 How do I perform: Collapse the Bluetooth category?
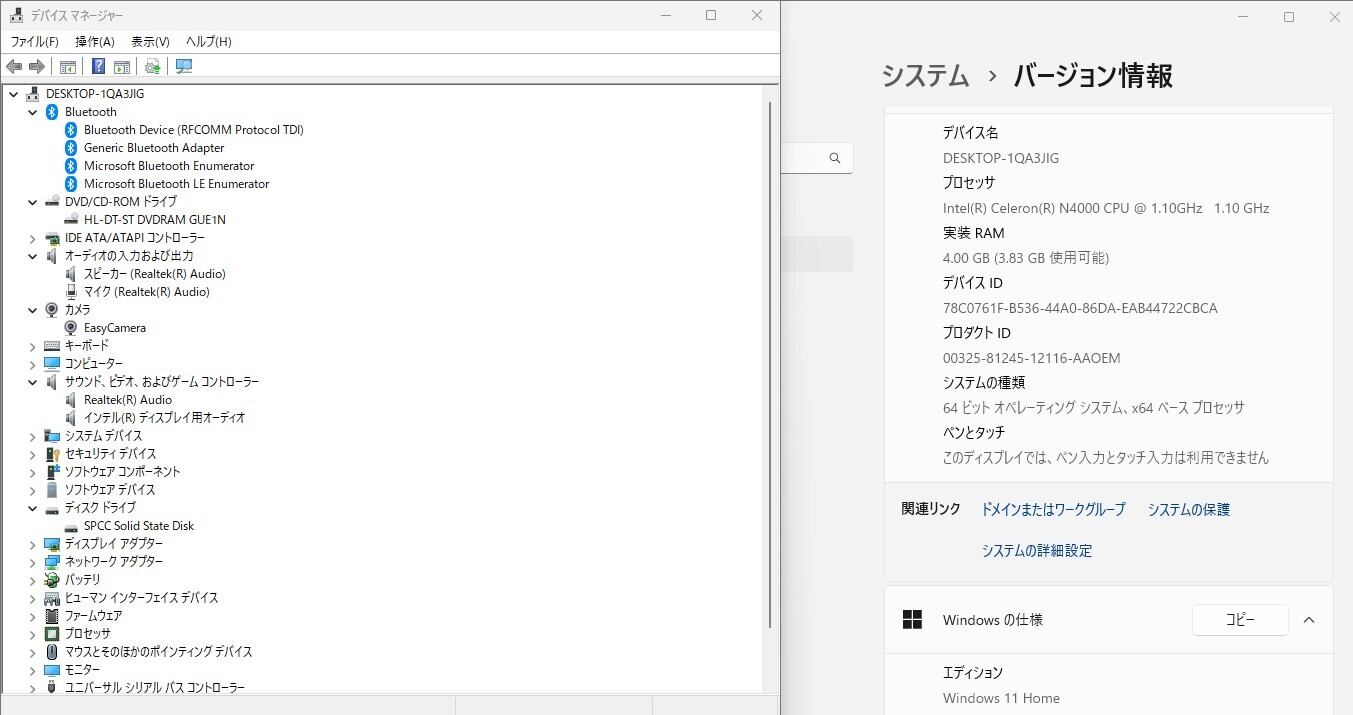coord(32,112)
